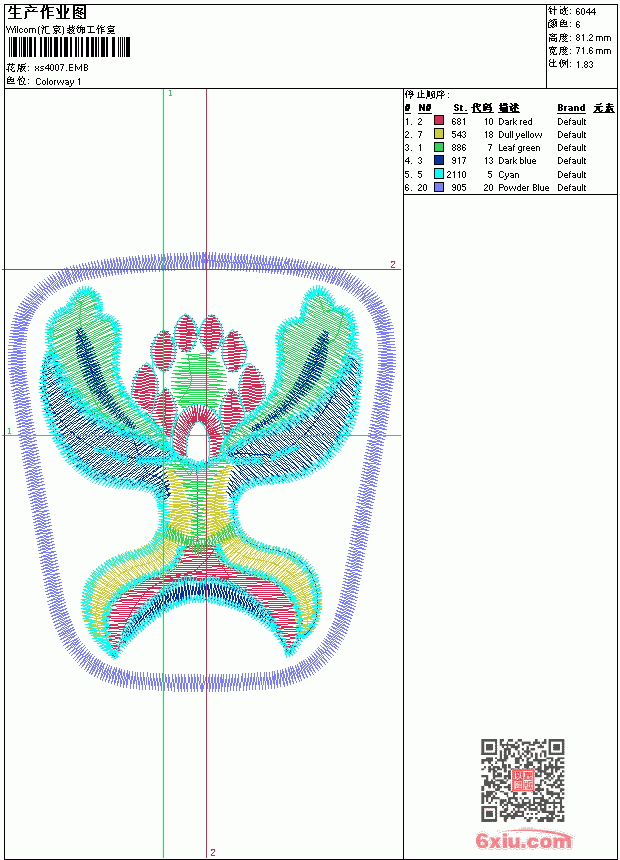Select the xs4007.EMB design file name

click(61, 68)
